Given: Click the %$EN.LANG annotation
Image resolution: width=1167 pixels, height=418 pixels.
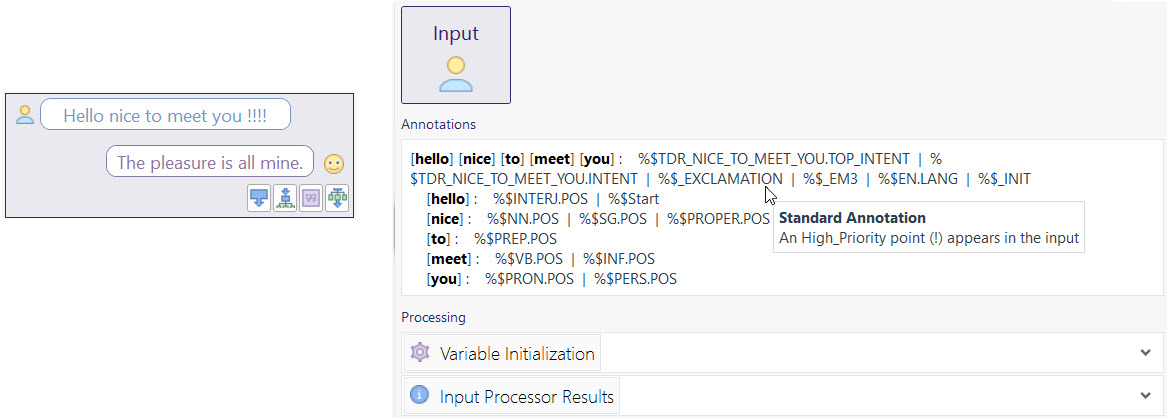Looking at the screenshot, I should click(917, 179).
